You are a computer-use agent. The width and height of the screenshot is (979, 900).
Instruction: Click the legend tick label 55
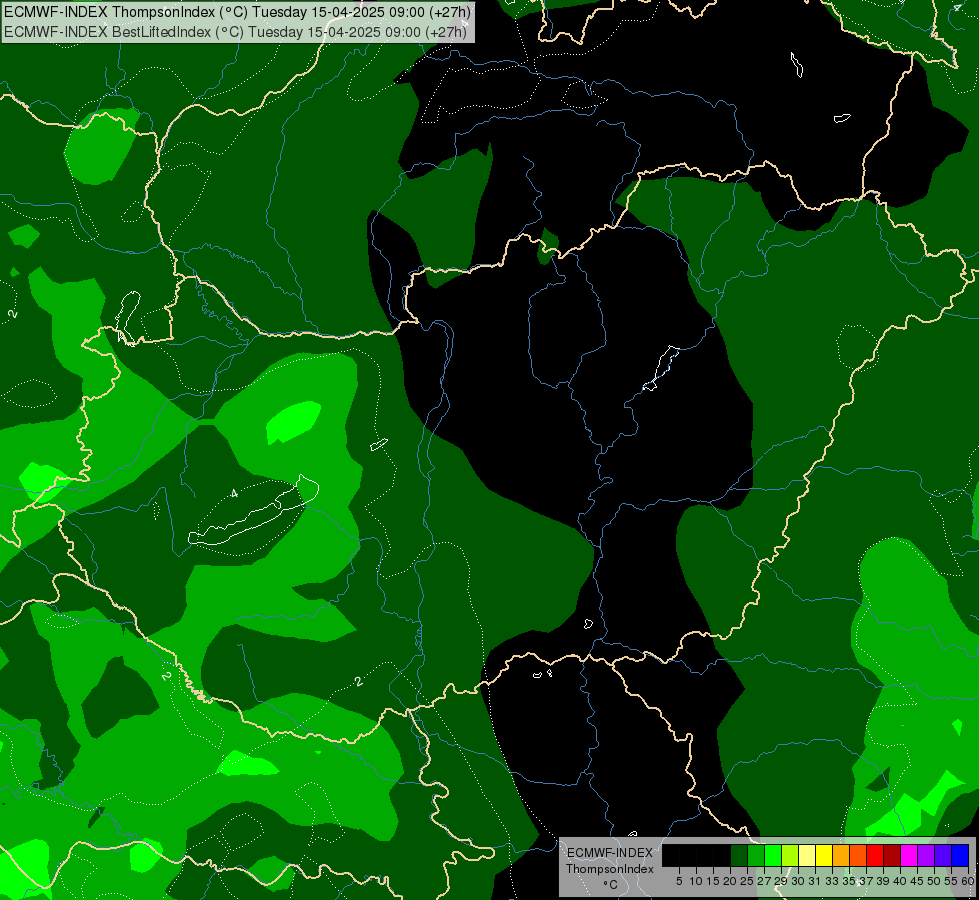point(951,881)
